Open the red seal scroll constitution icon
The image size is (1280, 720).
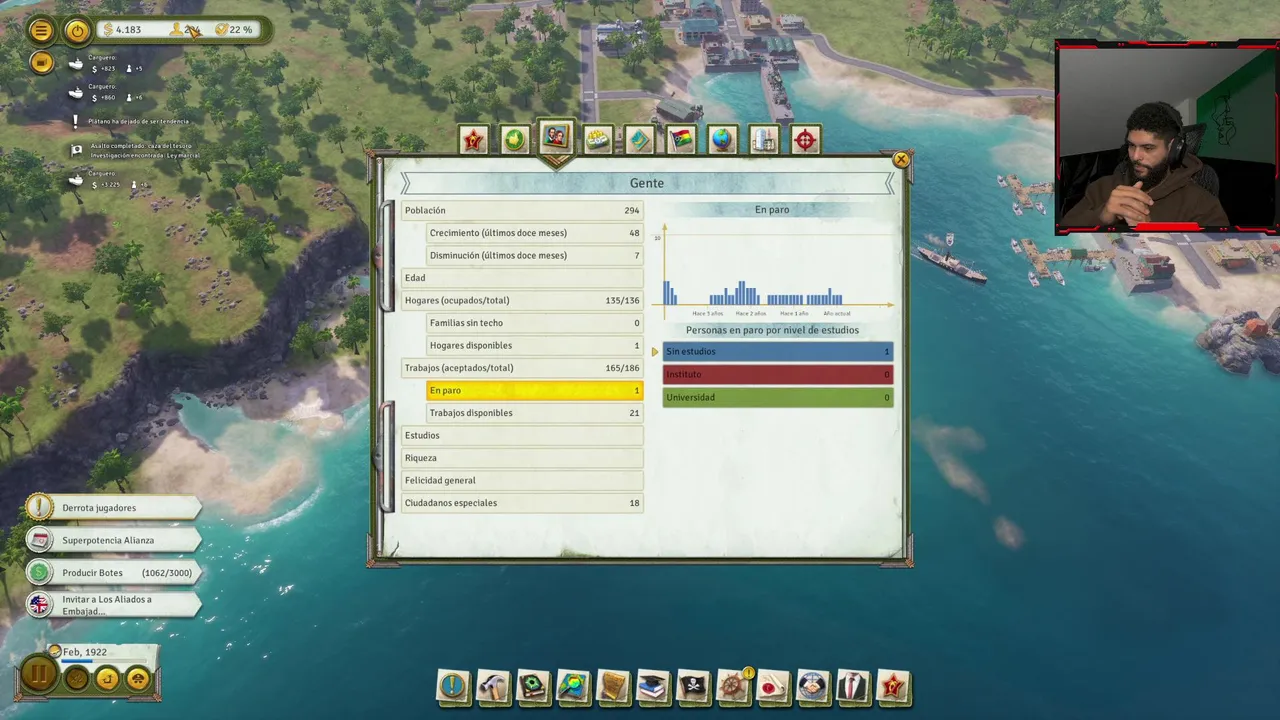click(x=773, y=686)
